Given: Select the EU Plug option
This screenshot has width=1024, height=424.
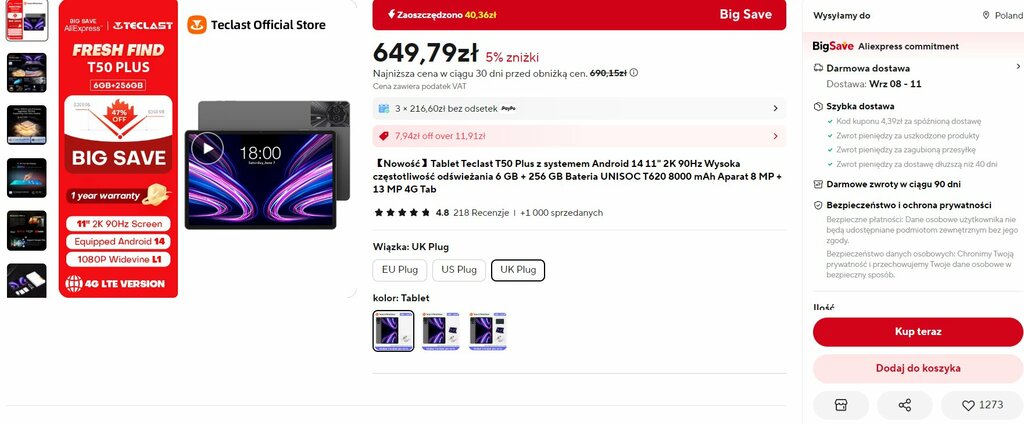Looking at the screenshot, I should [x=400, y=270].
